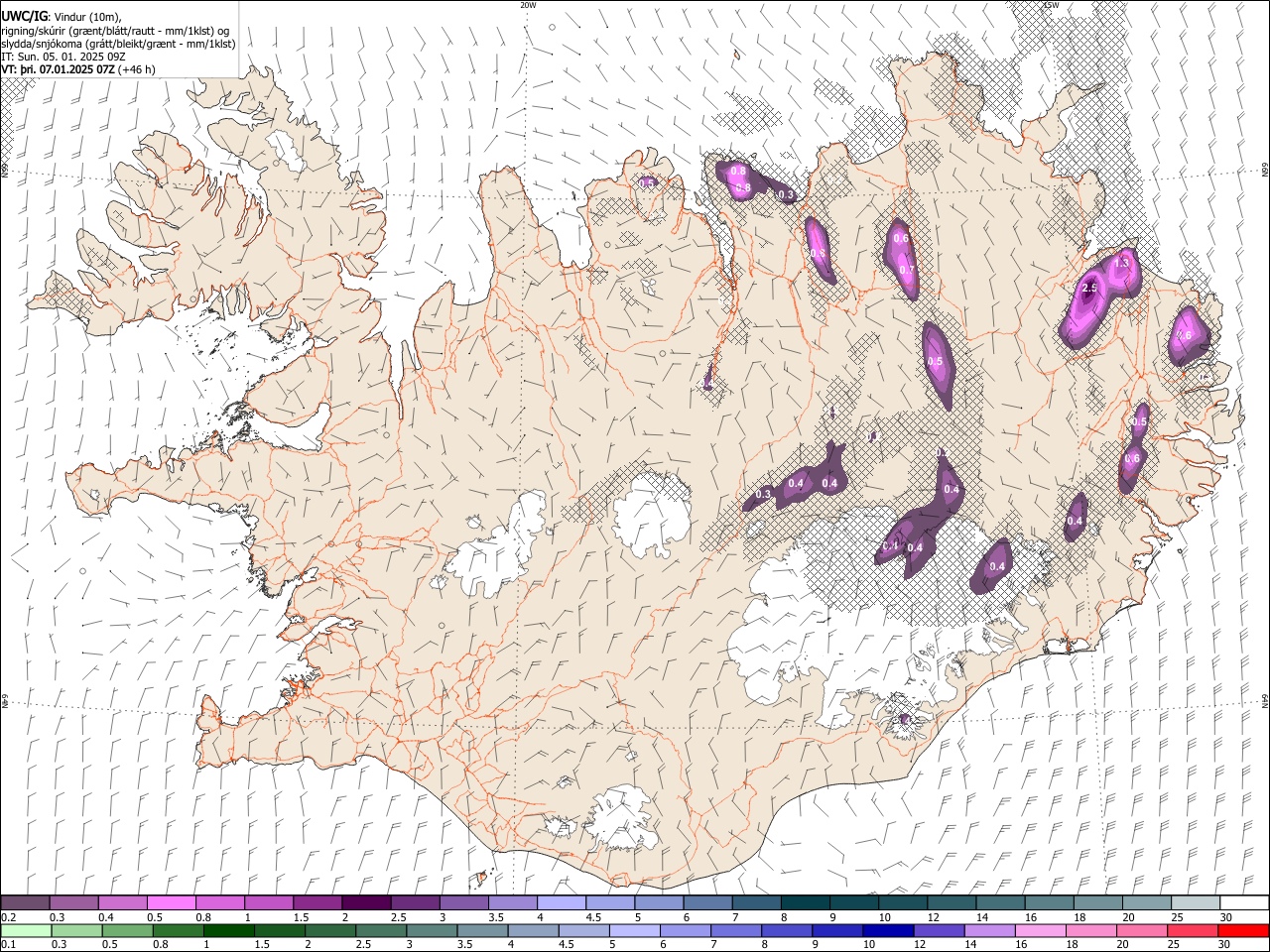
Task: Click lower legend swatch between 7 and 8
Action: pyautogui.click(x=735, y=930)
